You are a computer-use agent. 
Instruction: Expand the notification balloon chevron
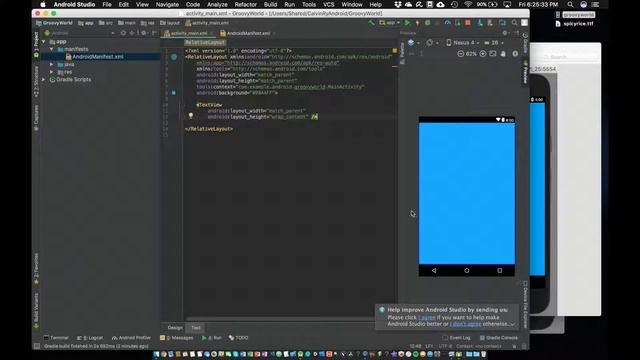pyautogui.click(x=512, y=324)
